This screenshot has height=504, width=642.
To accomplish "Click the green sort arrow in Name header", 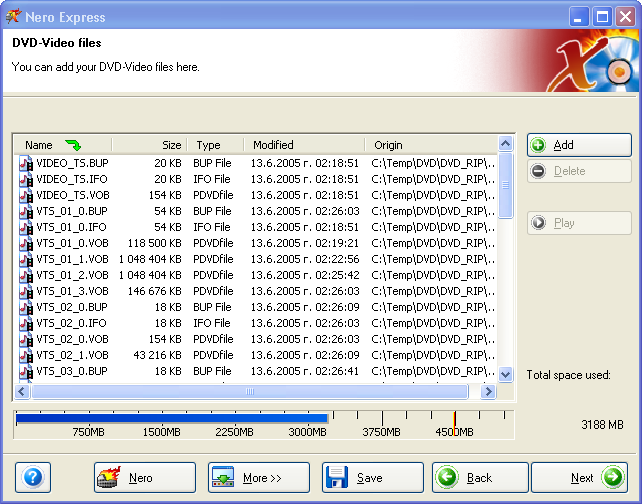I will coord(73,145).
